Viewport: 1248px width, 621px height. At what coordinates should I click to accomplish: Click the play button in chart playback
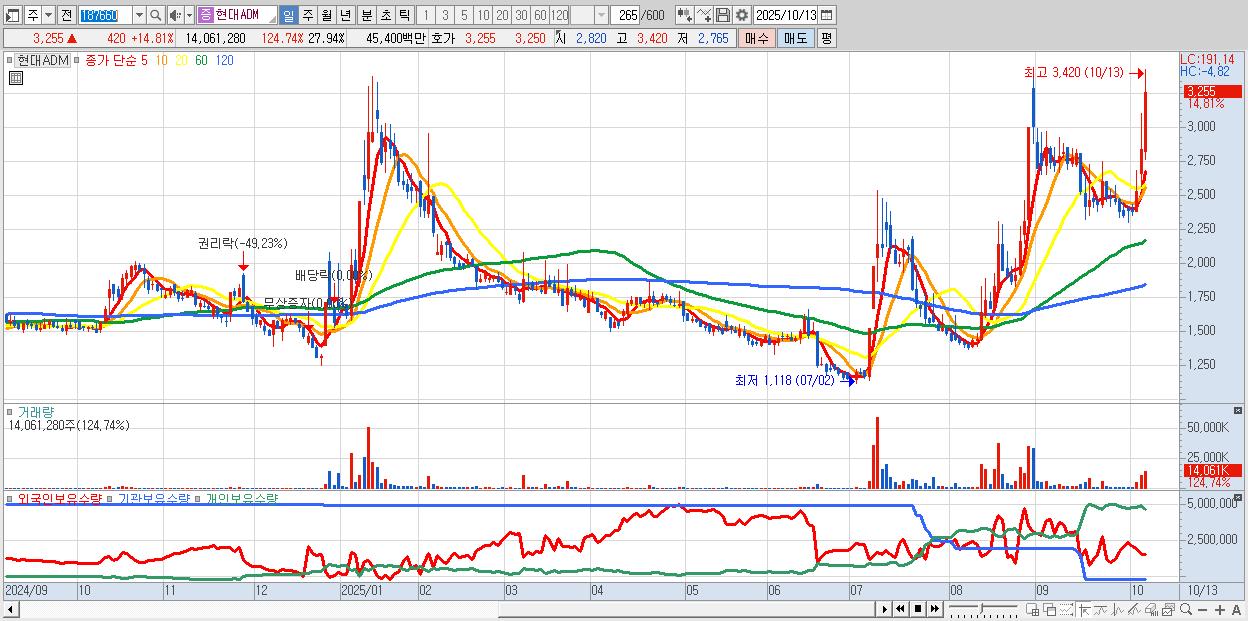885,609
